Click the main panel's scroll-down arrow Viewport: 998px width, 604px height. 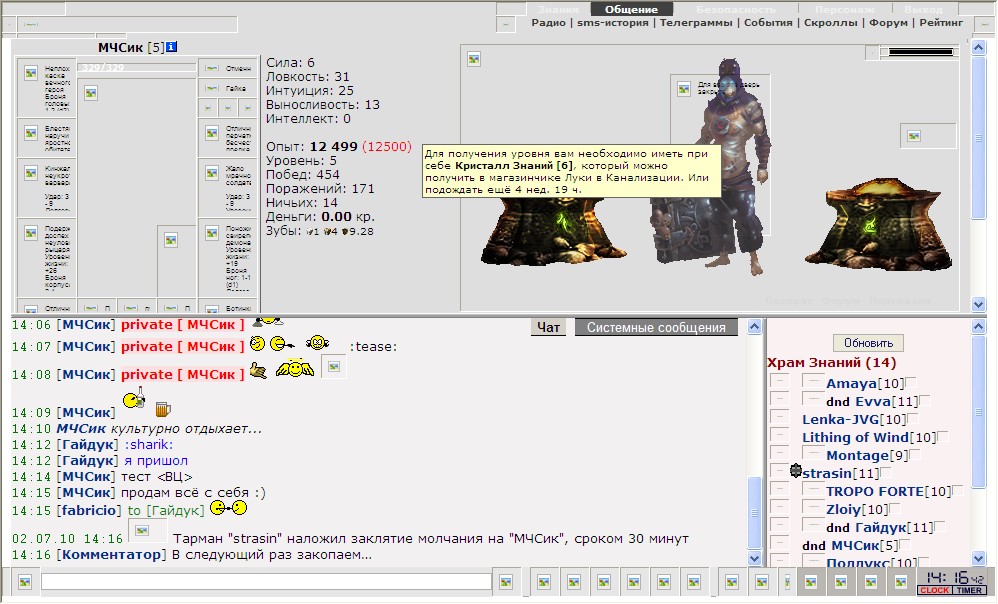coord(978,304)
